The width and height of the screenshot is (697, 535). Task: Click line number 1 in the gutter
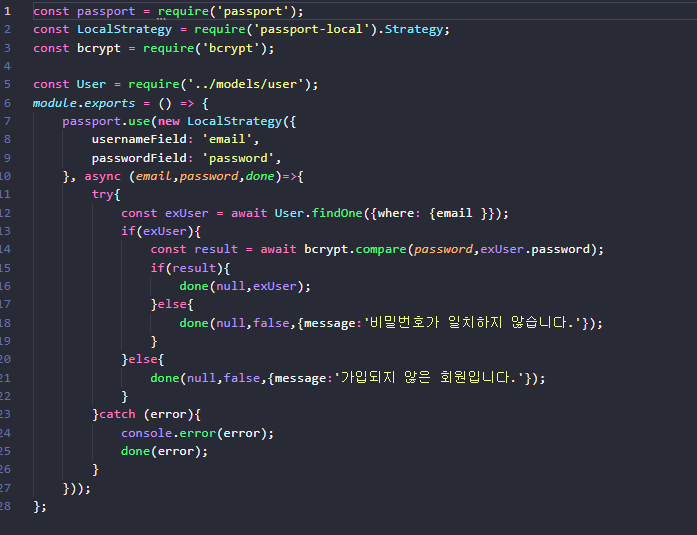[x=7, y=11]
